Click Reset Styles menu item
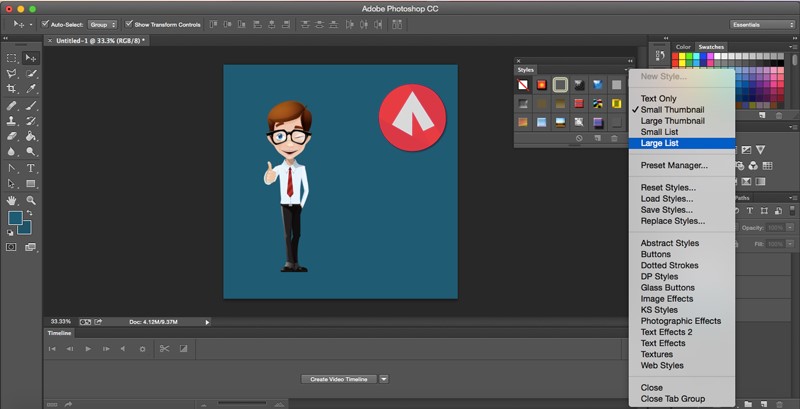The width and height of the screenshot is (800, 409). (668, 188)
